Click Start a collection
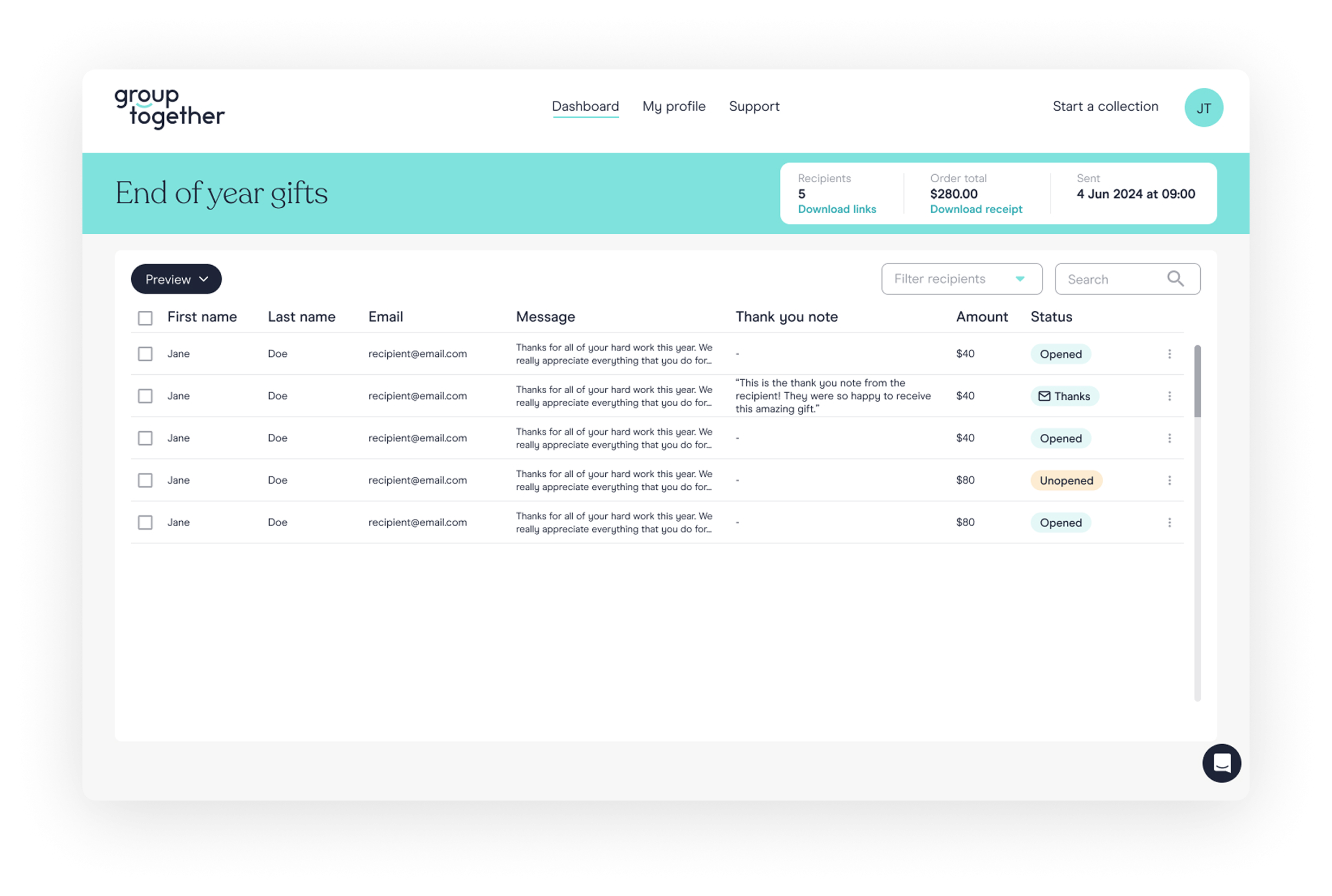 (1105, 106)
